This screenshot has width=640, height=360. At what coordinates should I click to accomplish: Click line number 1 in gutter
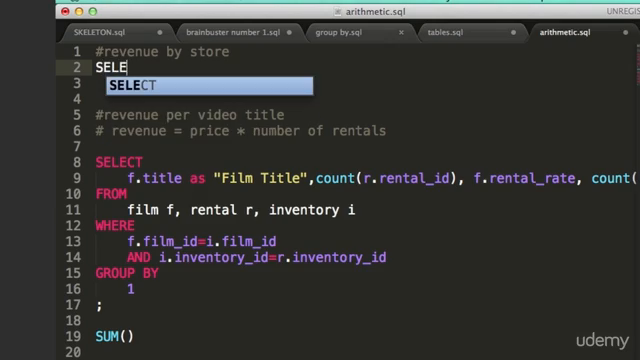point(77,52)
